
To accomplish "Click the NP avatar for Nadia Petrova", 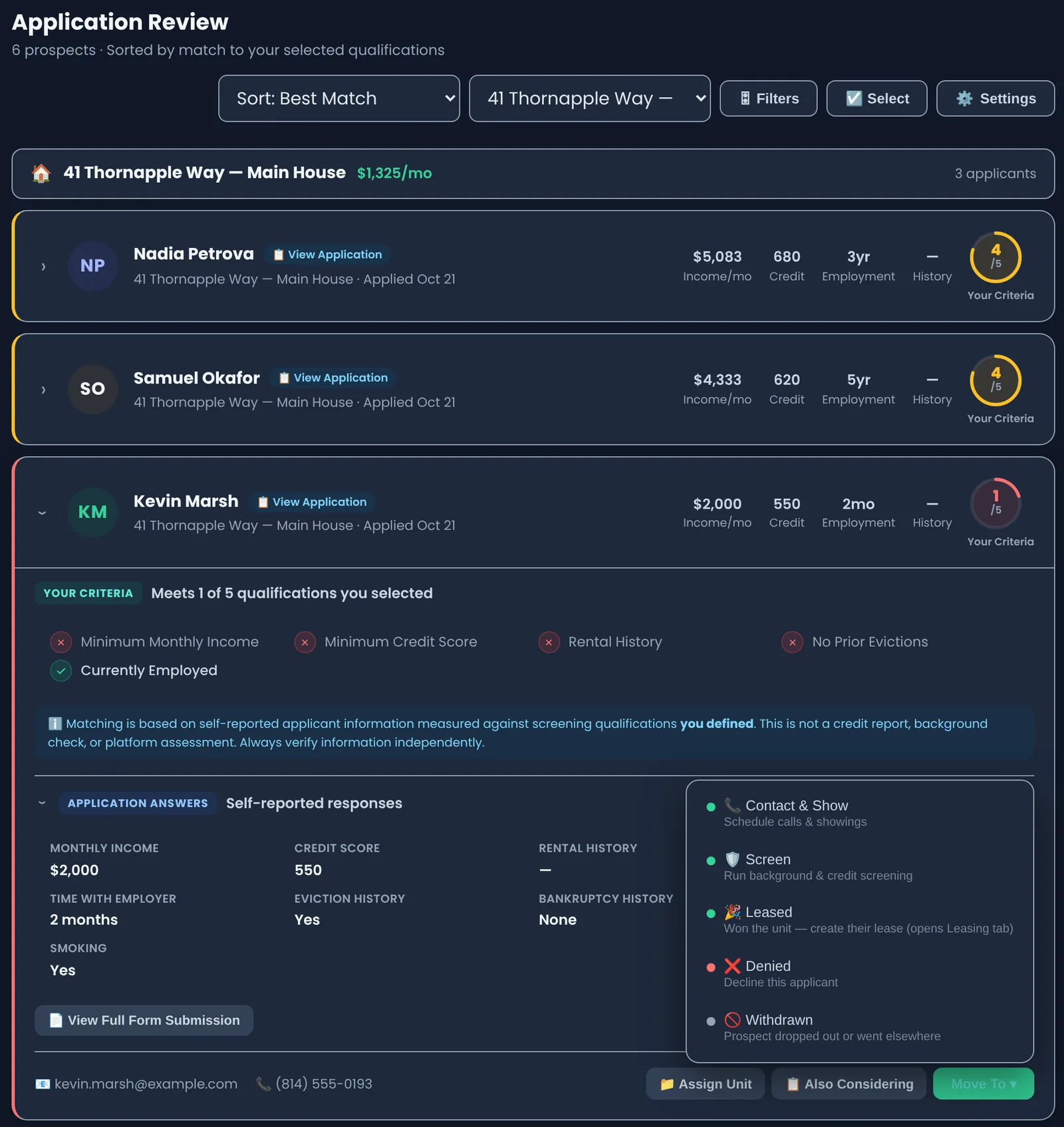I will pos(92,266).
